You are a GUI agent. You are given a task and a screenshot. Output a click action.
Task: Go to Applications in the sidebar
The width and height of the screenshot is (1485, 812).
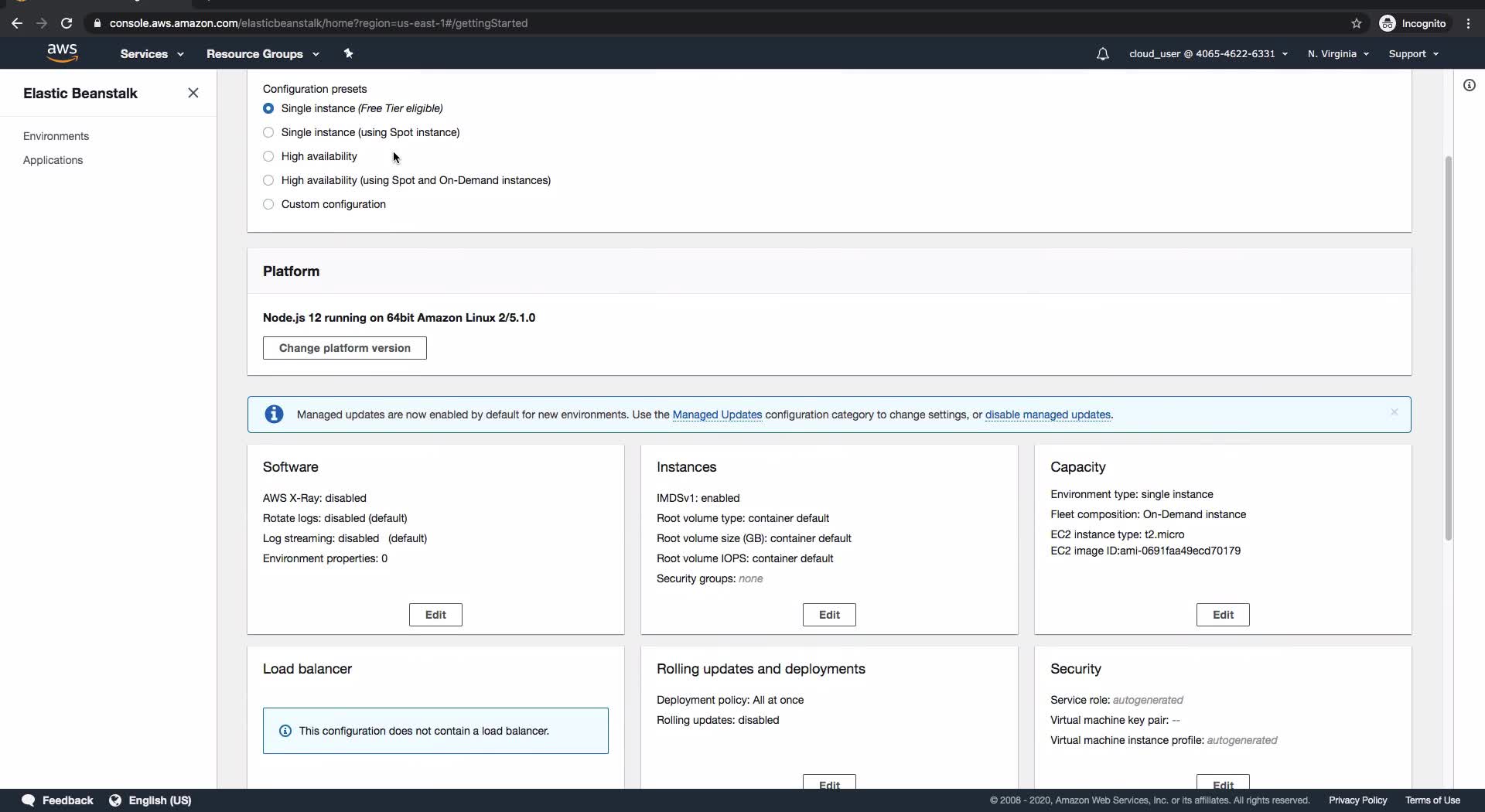click(53, 160)
